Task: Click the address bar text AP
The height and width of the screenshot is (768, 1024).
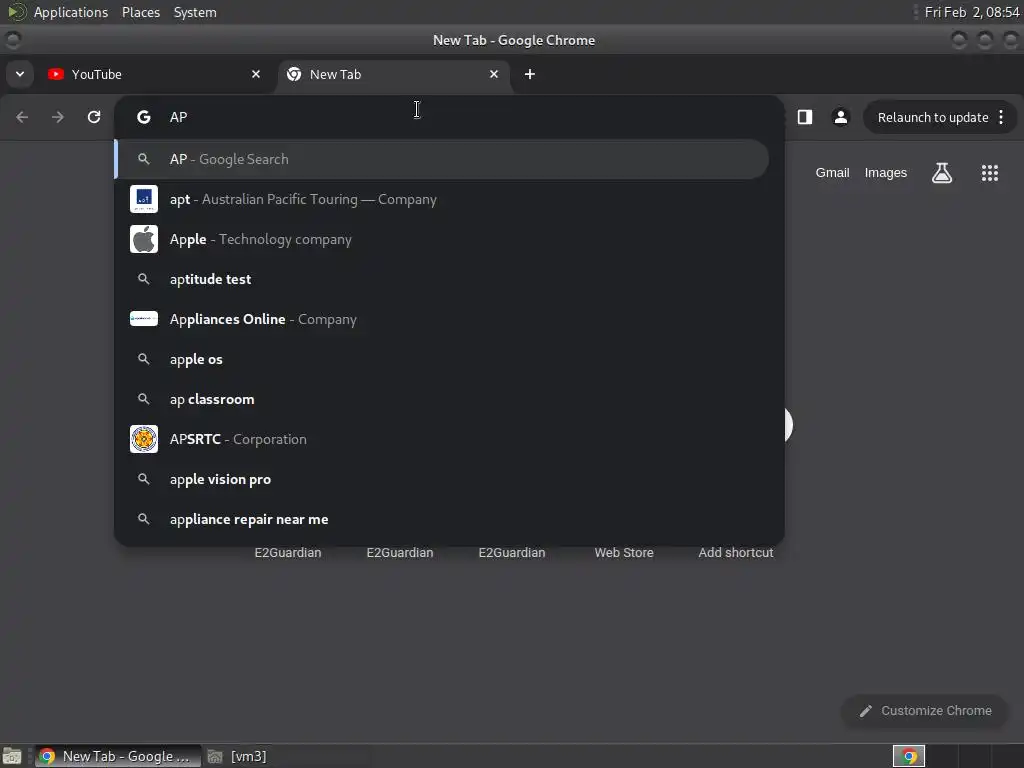Action: [x=178, y=117]
